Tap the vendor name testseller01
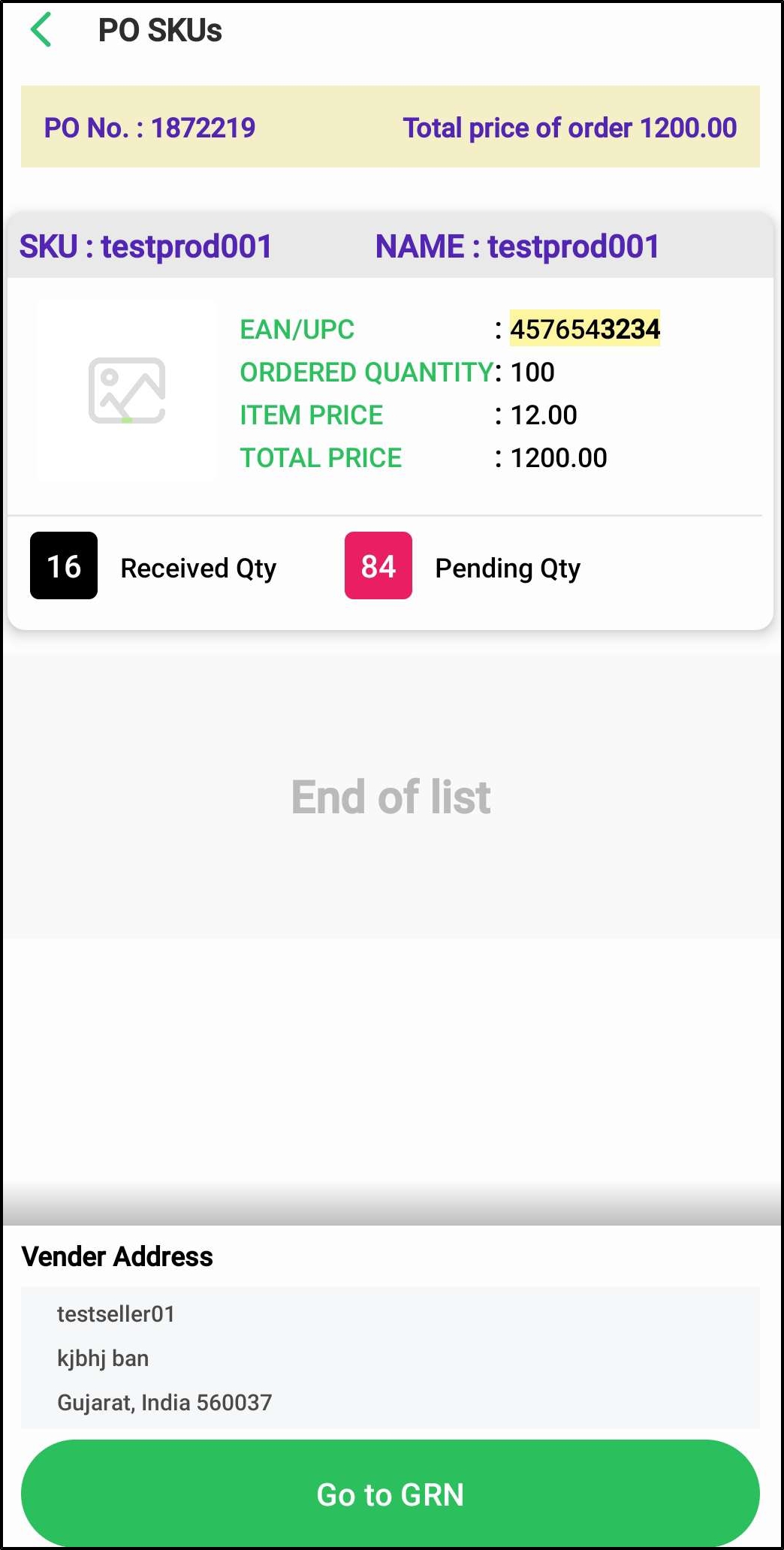This screenshot has width=784, height=1550. click(116, 1314)
